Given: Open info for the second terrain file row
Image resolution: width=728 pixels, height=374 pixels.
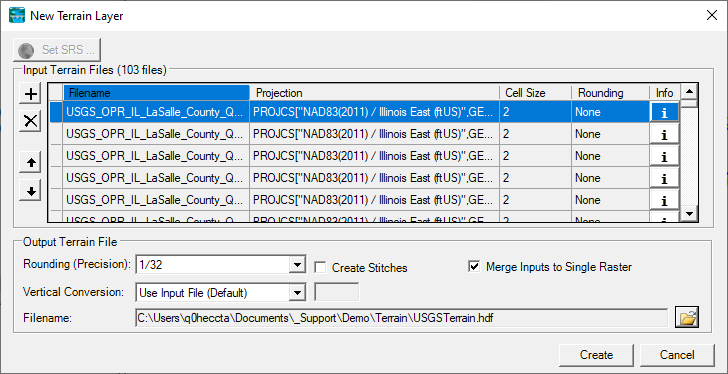Looking at the screenshot, I should (x=664, y=135).
